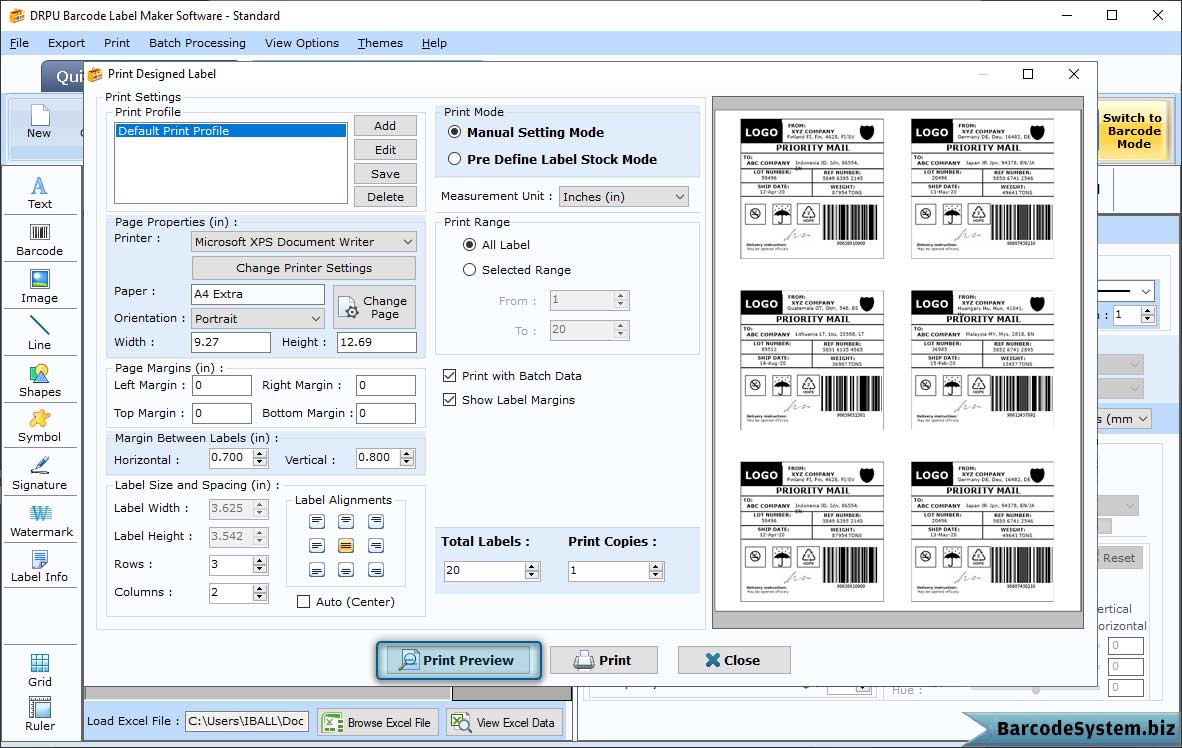Enable Auto (Center) checkbox

click(304, 602)
